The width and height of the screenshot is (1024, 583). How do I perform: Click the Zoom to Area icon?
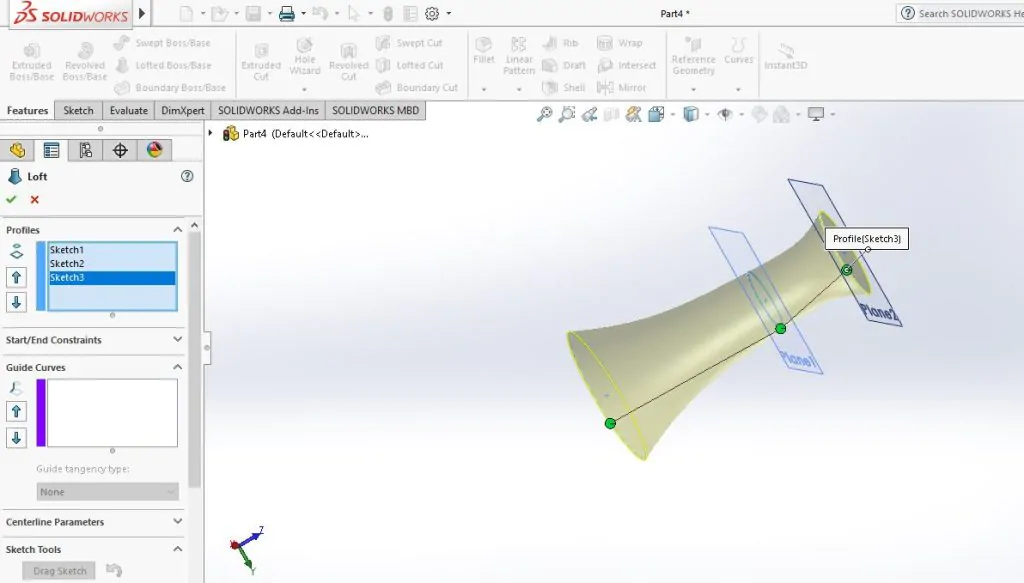tap(567, 114)
